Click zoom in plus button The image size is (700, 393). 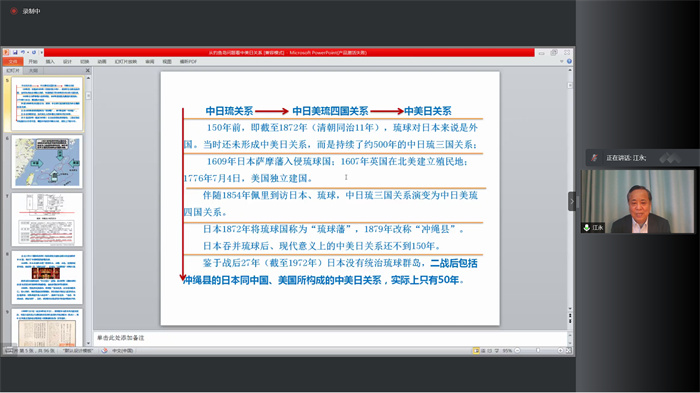(x=560, y=351)
